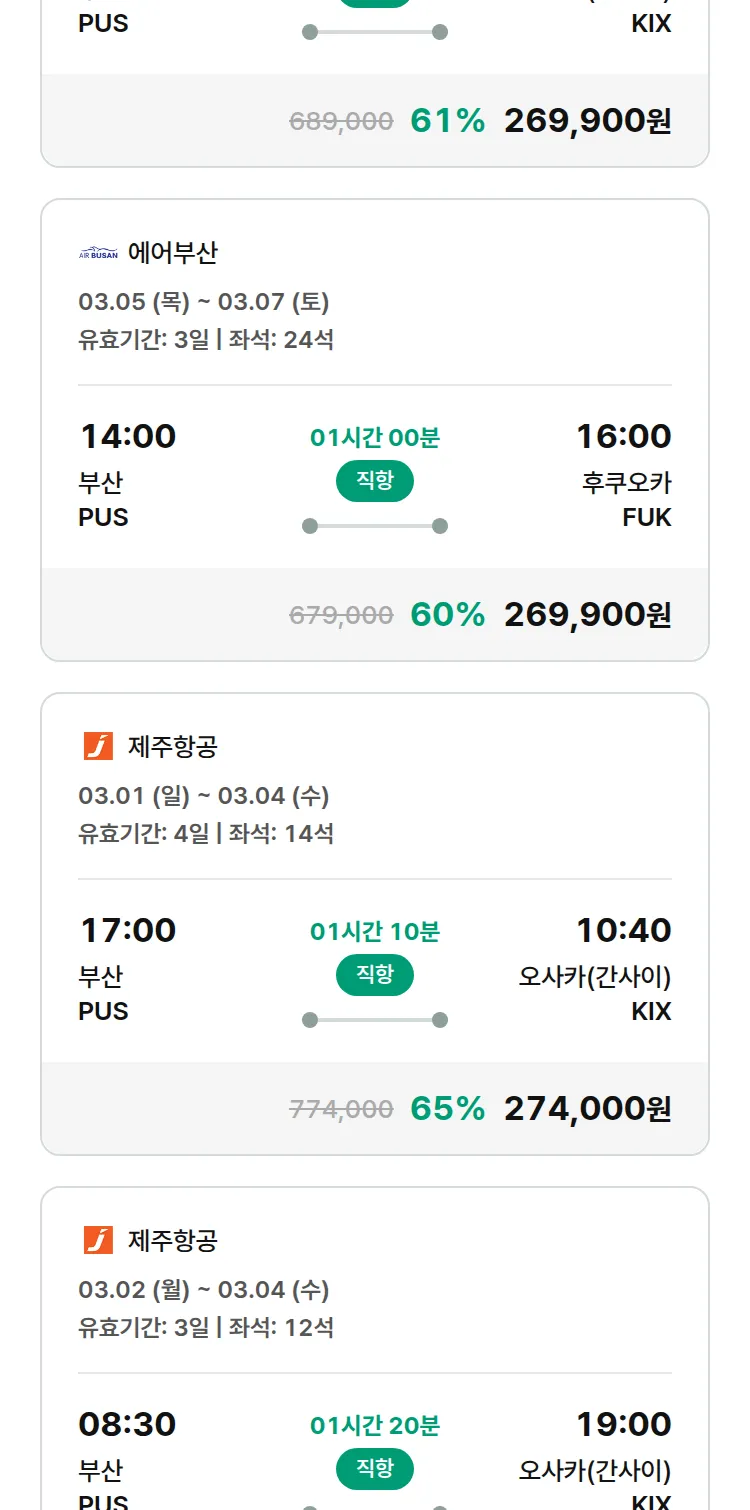The height and width of the screenshot is (1510, 750).
Task: Open 제주항공 name on the 03.01 deal
Action: [172, 746]
